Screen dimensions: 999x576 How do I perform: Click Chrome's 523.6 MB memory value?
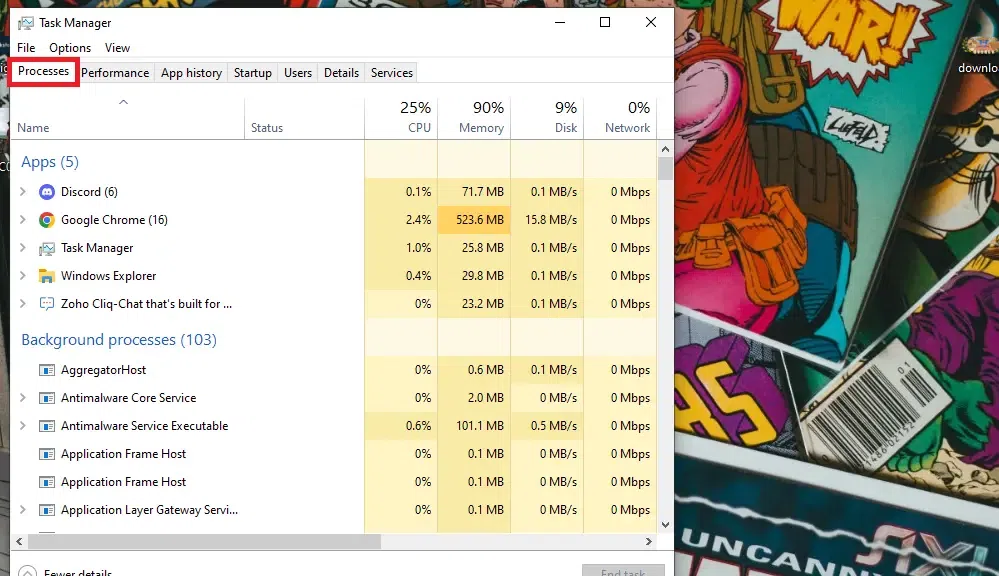tap(480, 220)
